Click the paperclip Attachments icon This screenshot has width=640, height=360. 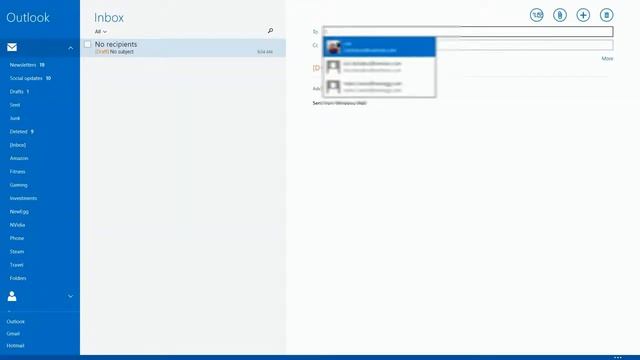pyautogui.click(x=560, y=15)
